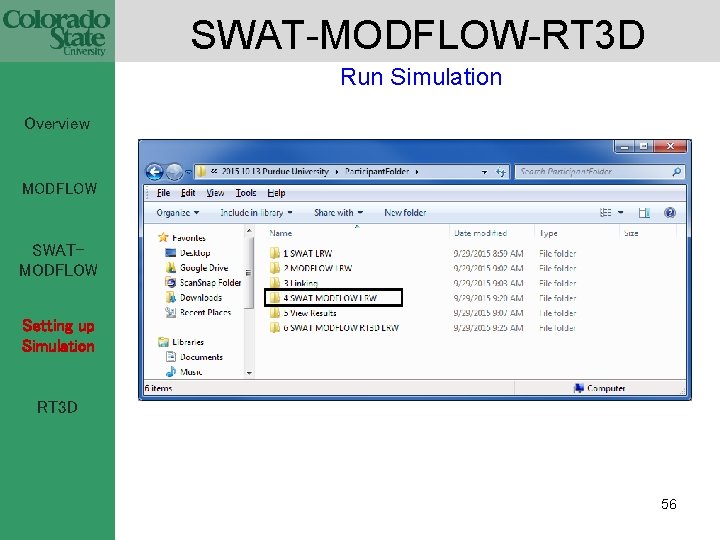
Task: Go back with the Explorer back arrow
Action: pos(155,172)
